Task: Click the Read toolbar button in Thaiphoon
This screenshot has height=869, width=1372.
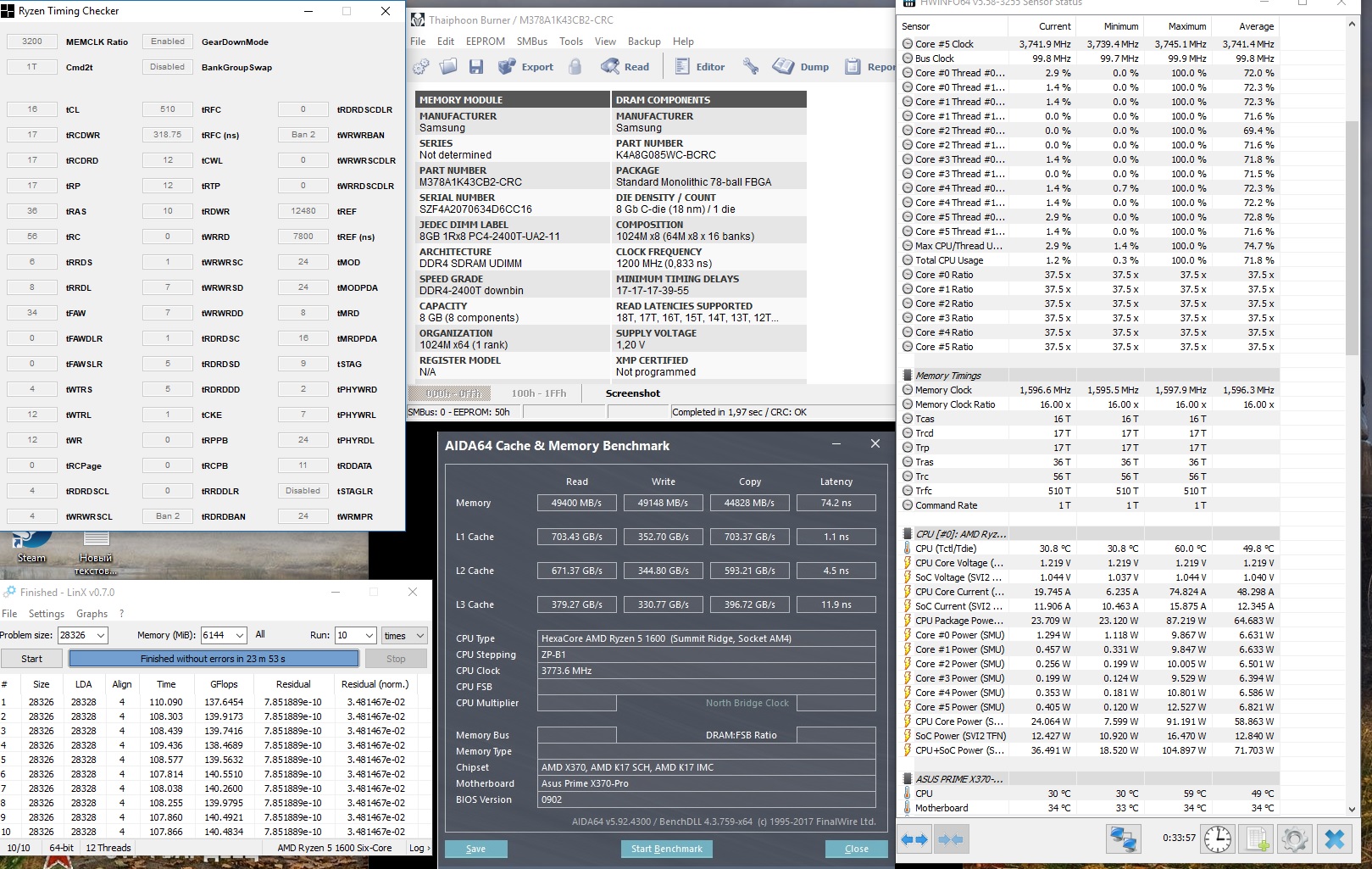Action: pyautogui.click(x=625, y=67)
